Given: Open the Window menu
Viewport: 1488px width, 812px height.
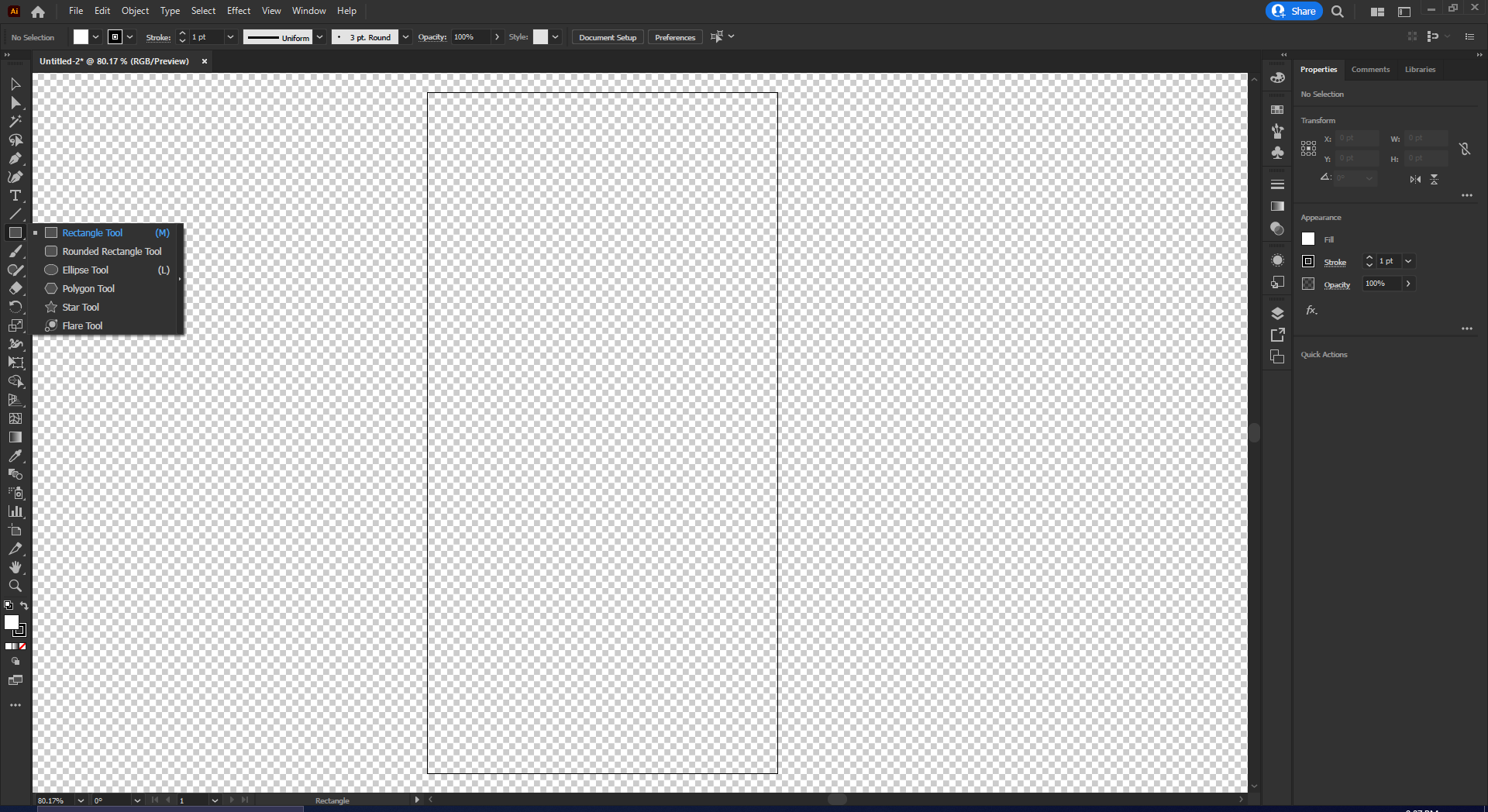Looking at the screenshot, I should point(308,10).
